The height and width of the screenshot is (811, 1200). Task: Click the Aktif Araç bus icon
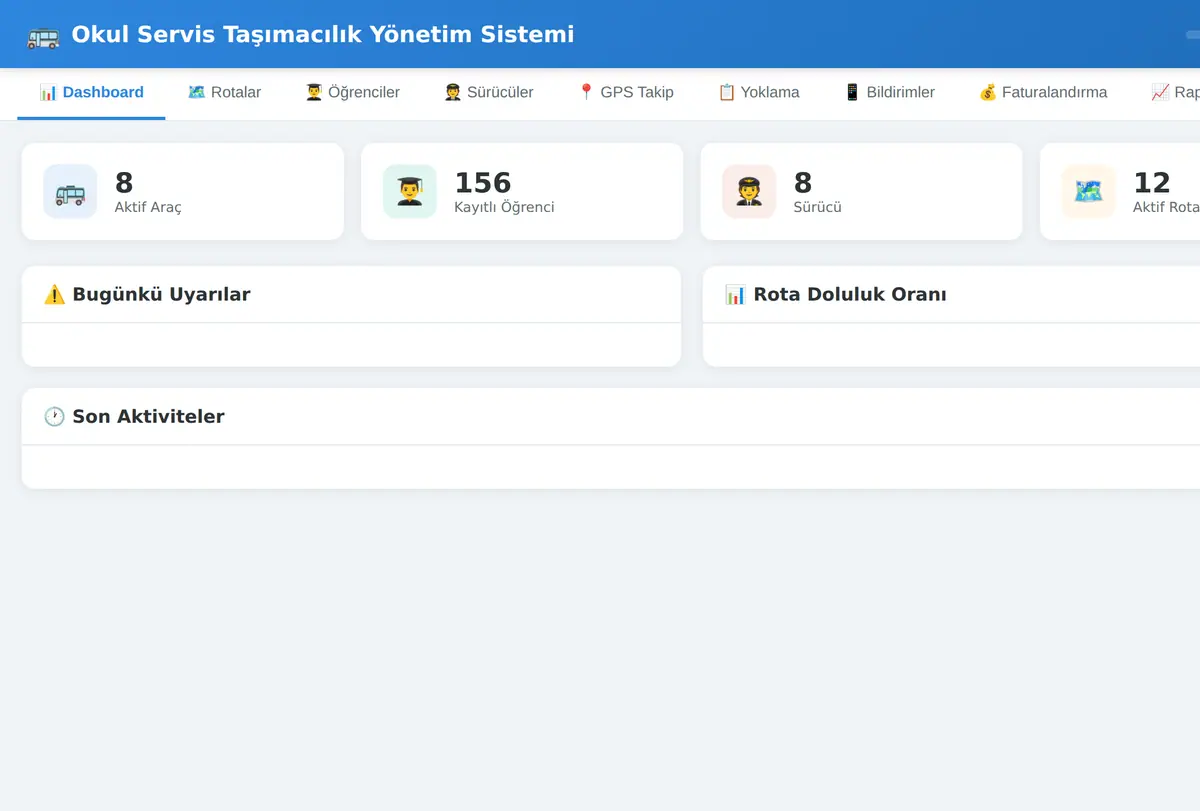(70, 191)
